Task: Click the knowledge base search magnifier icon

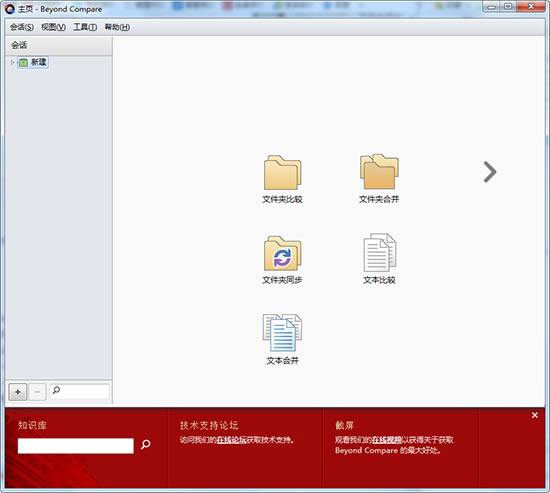Action: (x=146, y=445)
